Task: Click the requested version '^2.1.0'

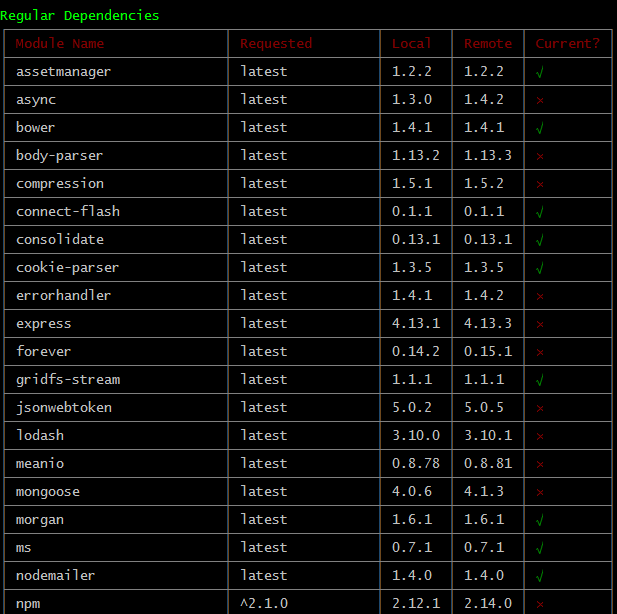Action: [x=264, y=603]
